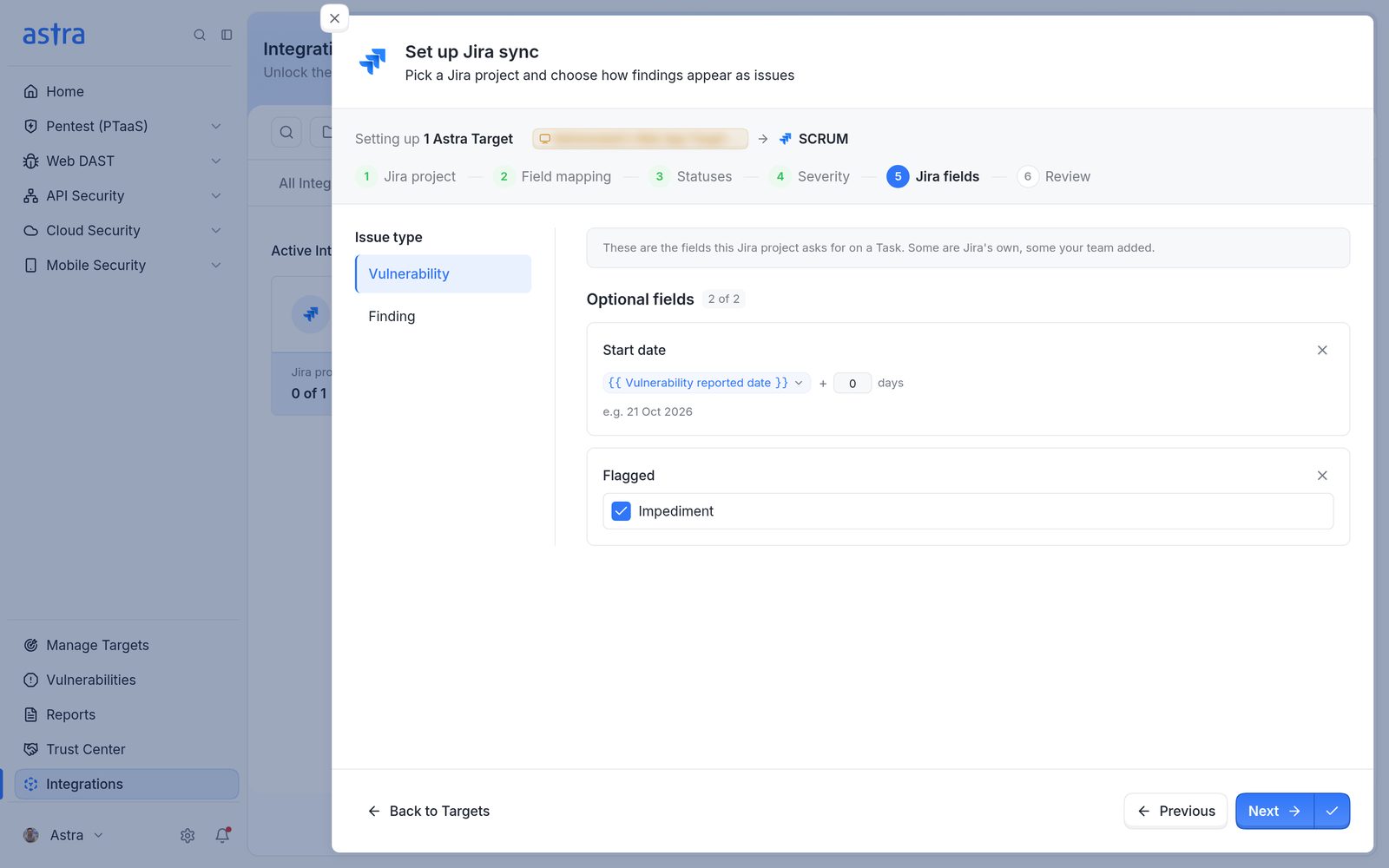Collapse the sidebar panel icon
This screenshot has width=1389, height=868.
point(227,35)
